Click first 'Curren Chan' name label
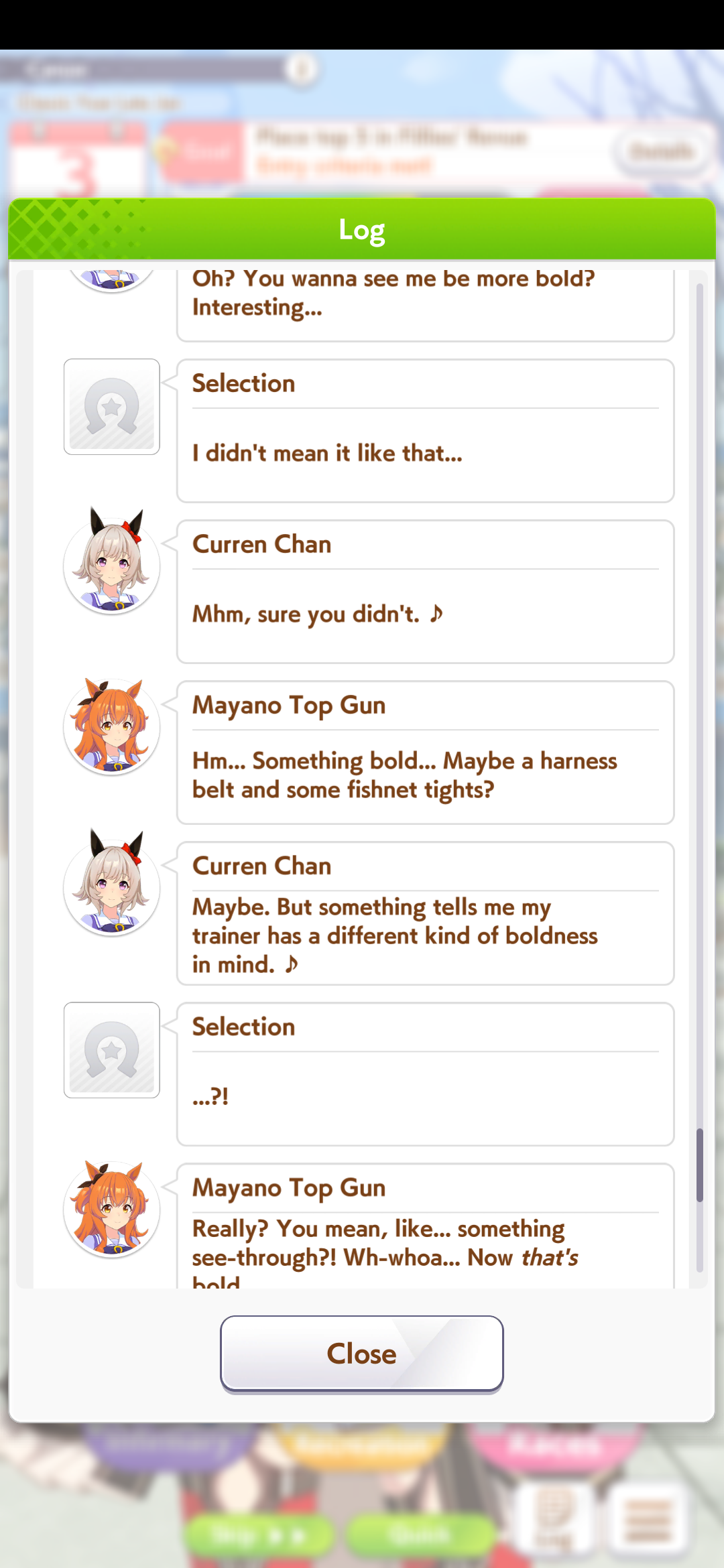 [262, 544]
